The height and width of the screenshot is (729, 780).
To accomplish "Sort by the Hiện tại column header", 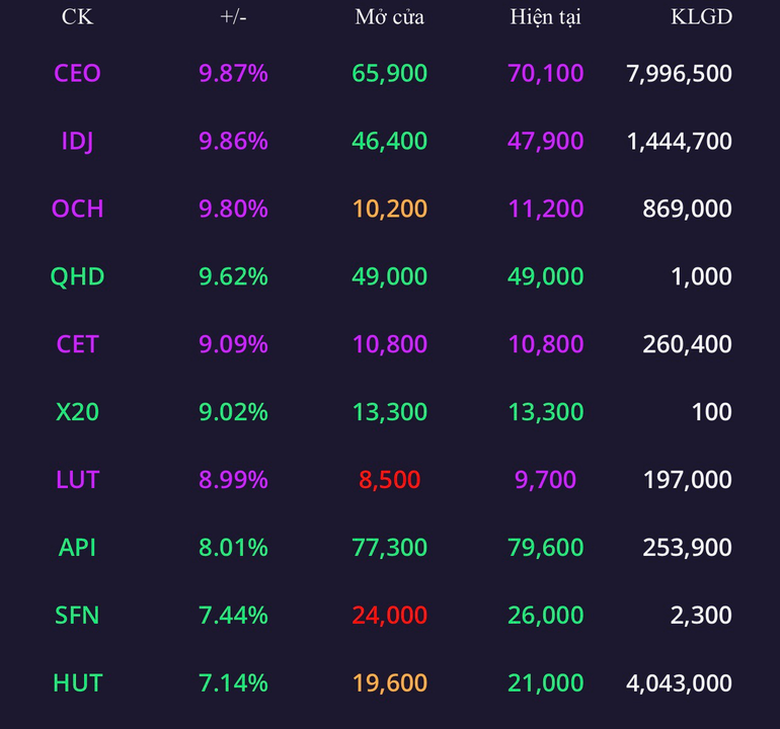I will point(546,17).
